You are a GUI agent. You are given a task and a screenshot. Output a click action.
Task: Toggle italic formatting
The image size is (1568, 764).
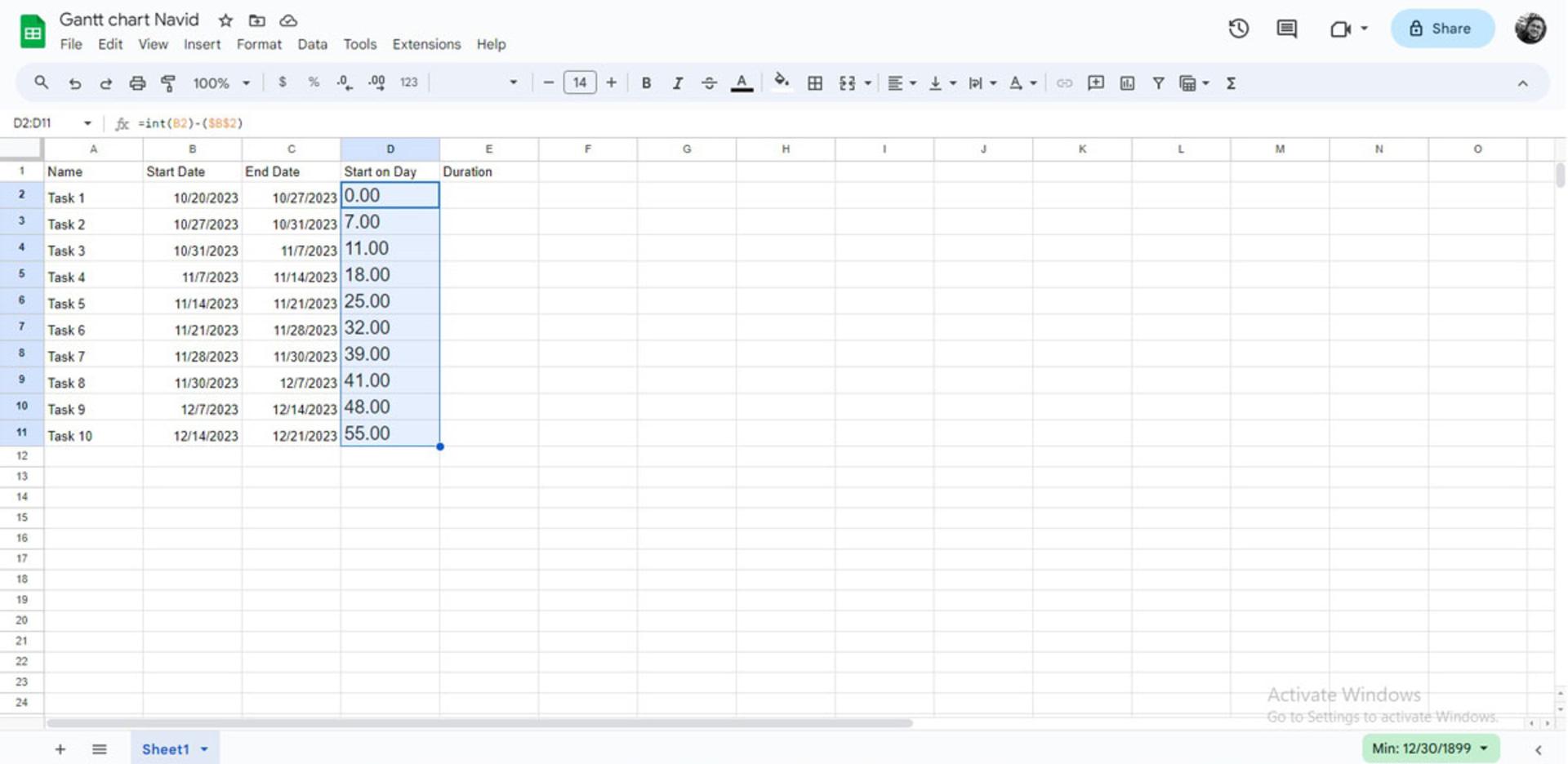(x=677, y=82)
